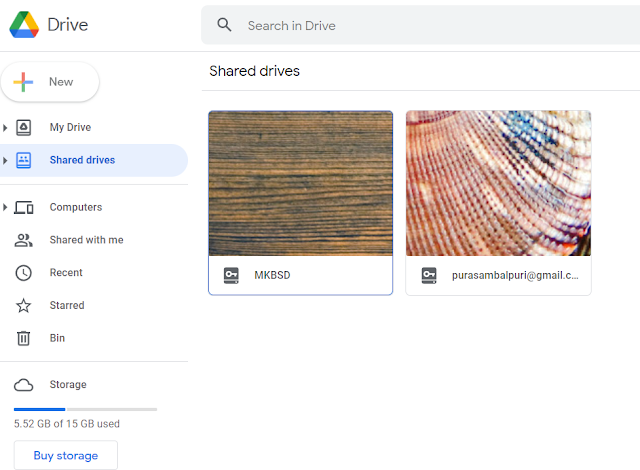Open My Drive in sidebar

pyautogui.click(x=70, y=127)
